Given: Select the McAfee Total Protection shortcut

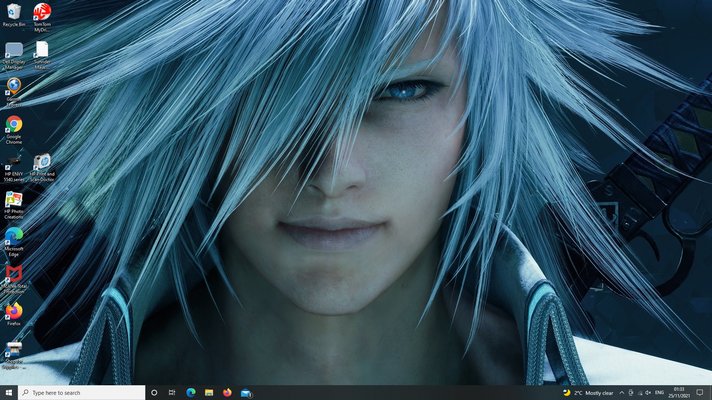Looking at the screenshot, I should 14,280.
